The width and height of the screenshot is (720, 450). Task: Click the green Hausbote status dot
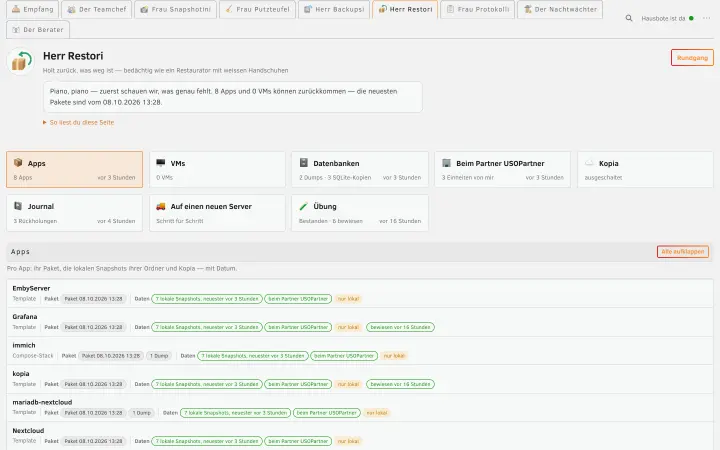(x=691, y=18)
